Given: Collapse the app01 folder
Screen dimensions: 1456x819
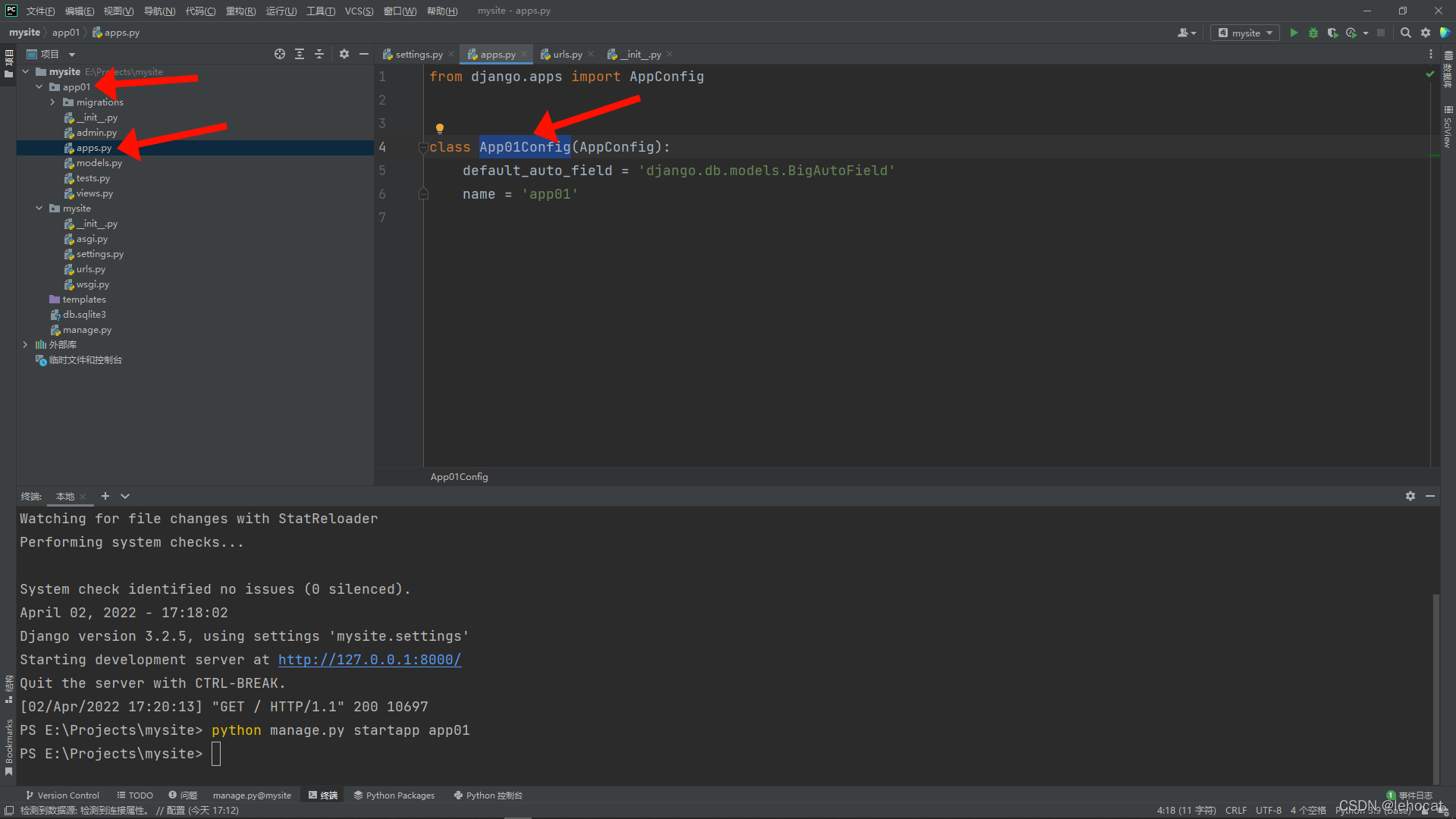Looking at the screenshot, I should coord(39,87).
